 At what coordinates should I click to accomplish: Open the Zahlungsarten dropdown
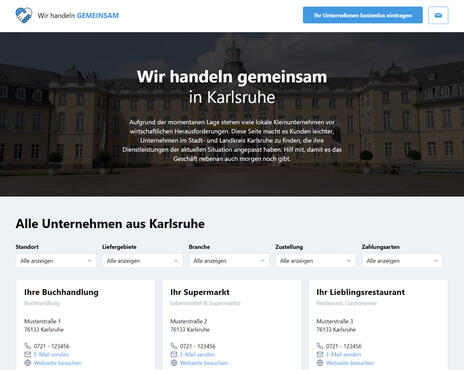pyautogui.click(x=402, y=261)
